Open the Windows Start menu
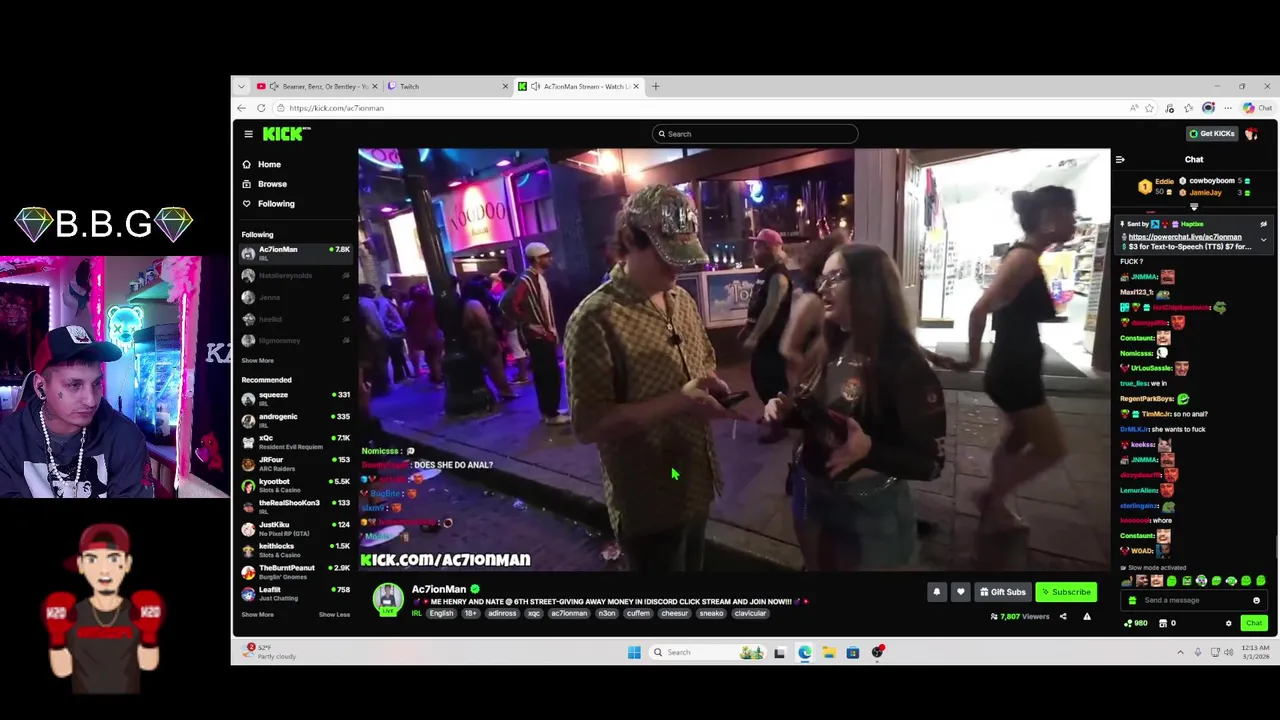 pyautogui.click(x=634, y=653)
